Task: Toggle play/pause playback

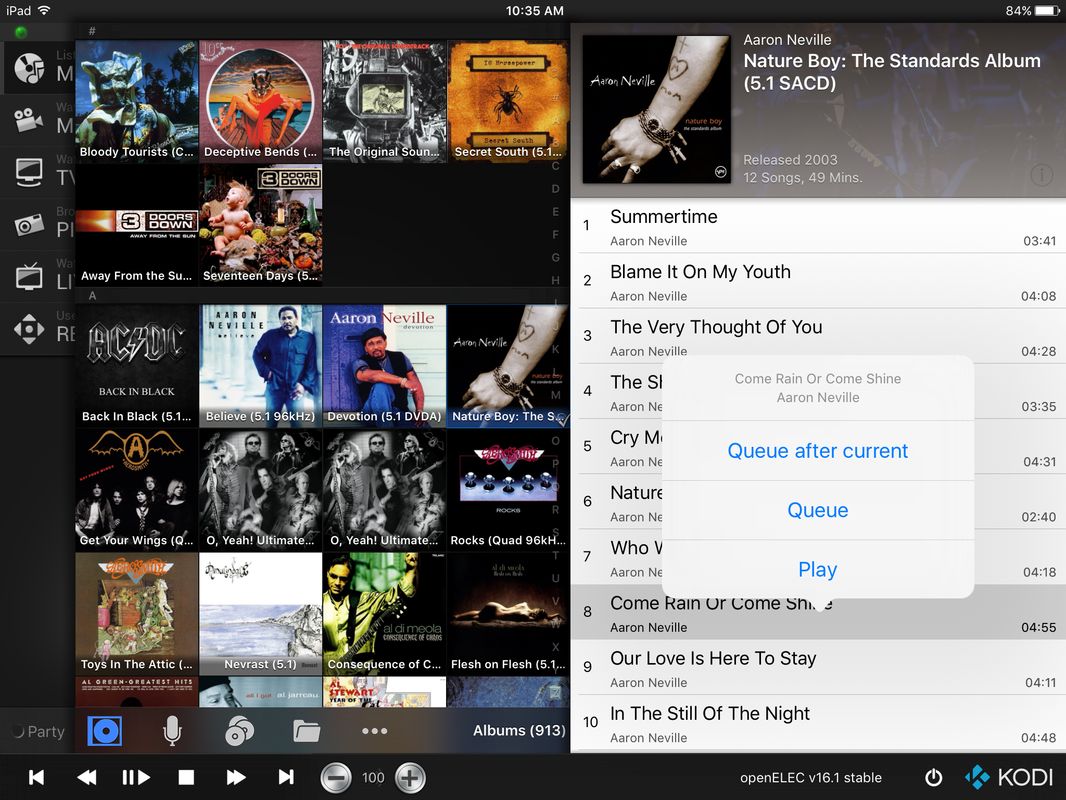Action: [x=136, y=777]
